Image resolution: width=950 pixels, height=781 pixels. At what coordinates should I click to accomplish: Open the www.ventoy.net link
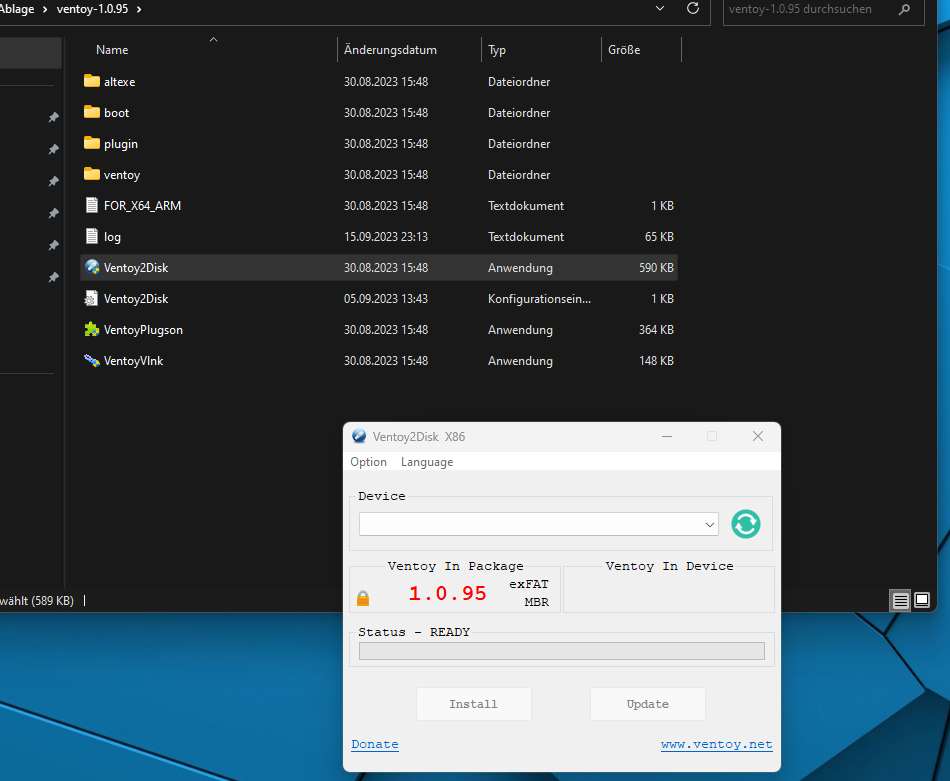tap(716, 744)
